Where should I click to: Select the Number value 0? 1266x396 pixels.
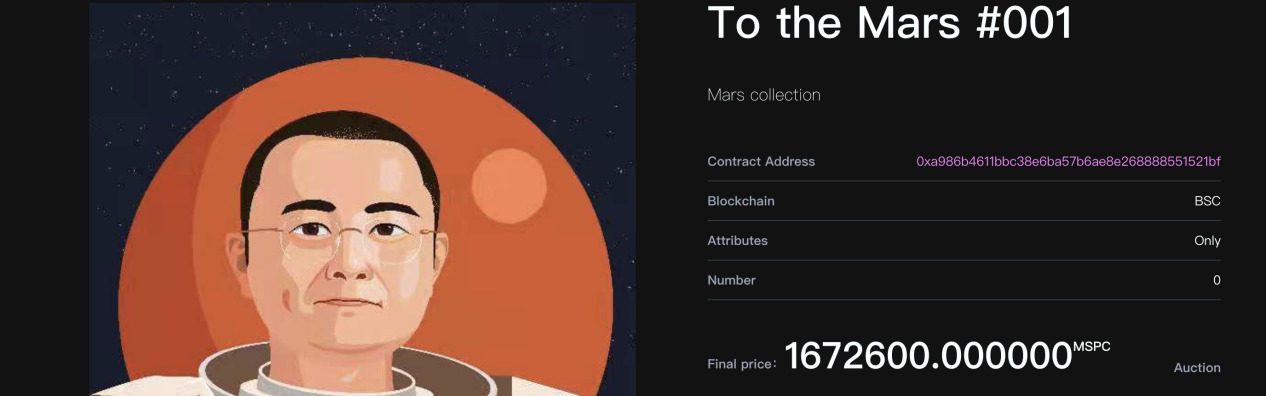point(1217,280)
